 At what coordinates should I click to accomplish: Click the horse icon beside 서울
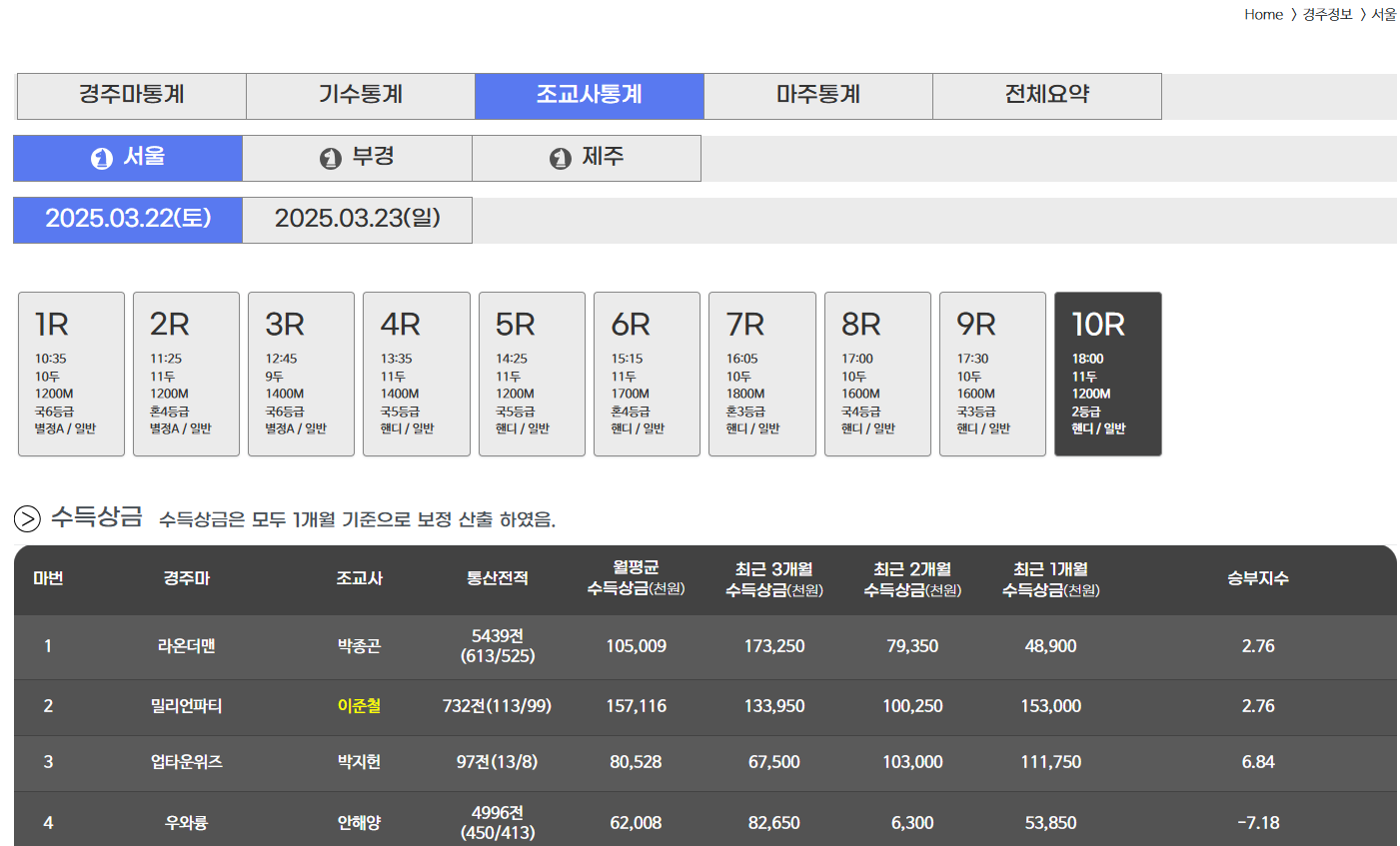click(x=102, y=159)
